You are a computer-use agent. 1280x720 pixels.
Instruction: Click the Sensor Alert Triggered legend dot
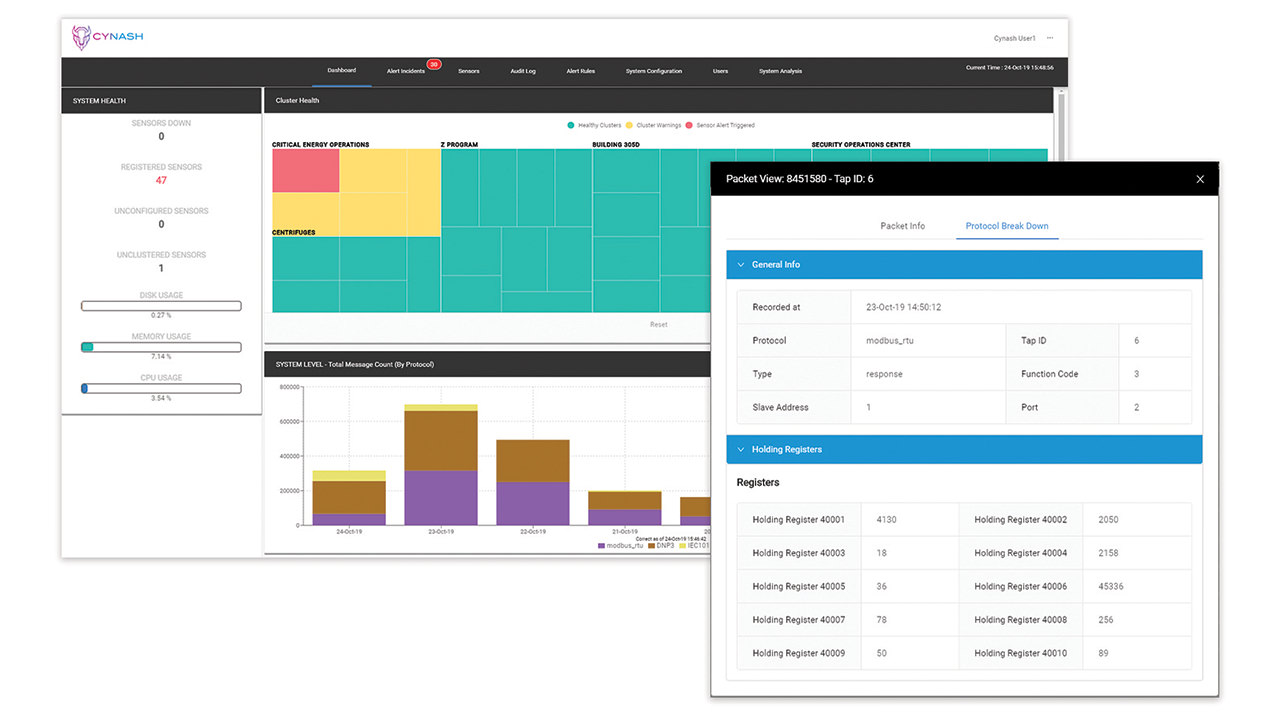[x=689, y=125]
